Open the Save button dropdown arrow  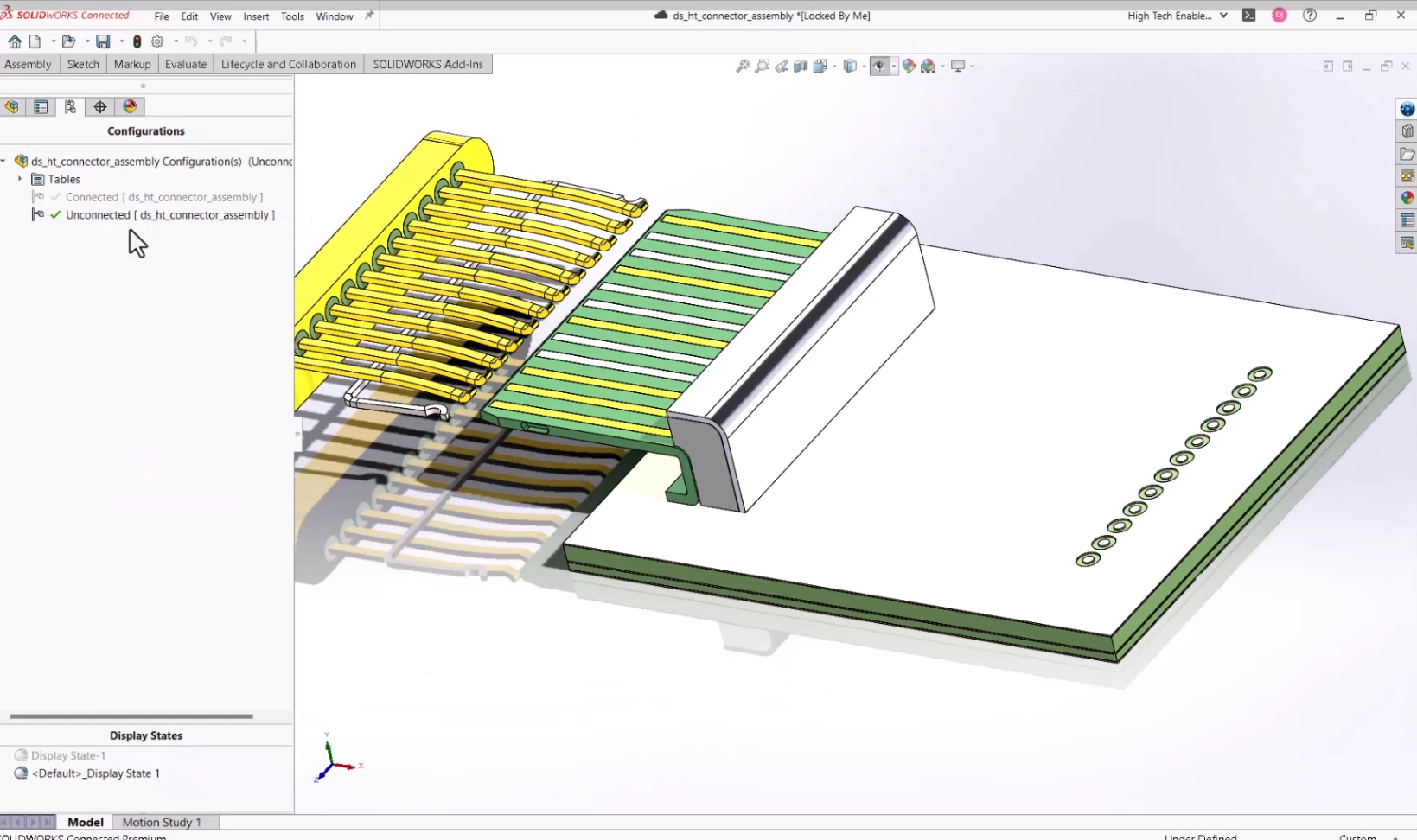click(121, 41)
